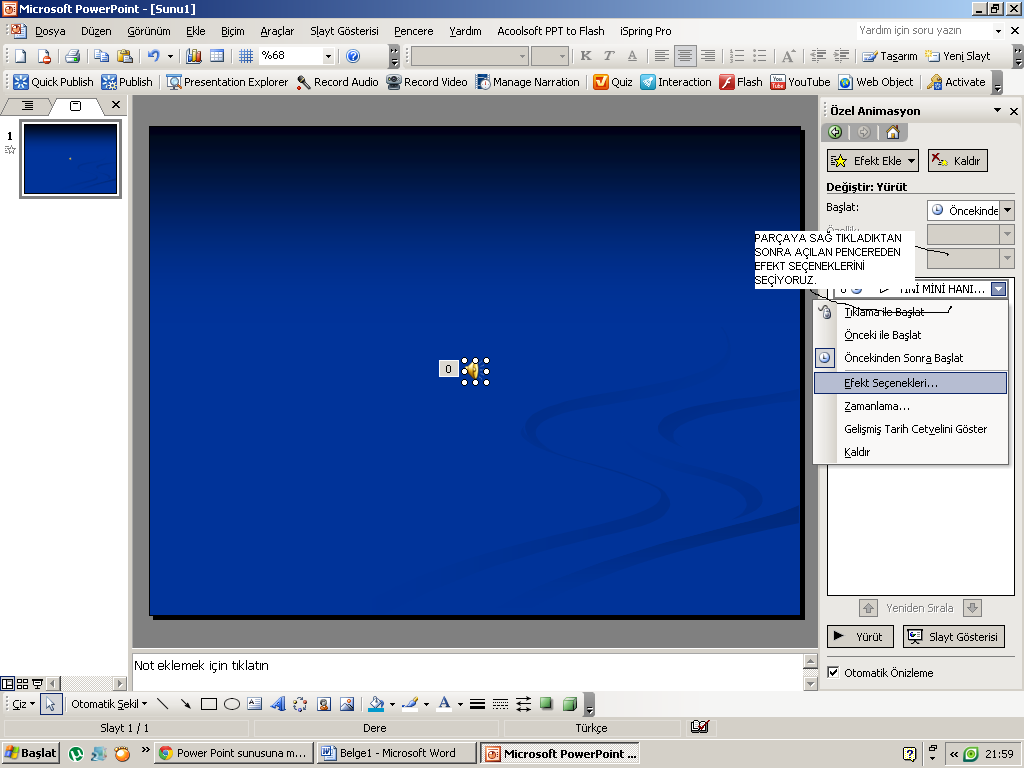The image size is (1024, 768).
Task: Pick the Rectangle drawing tool
Action: tap(209, 704)
